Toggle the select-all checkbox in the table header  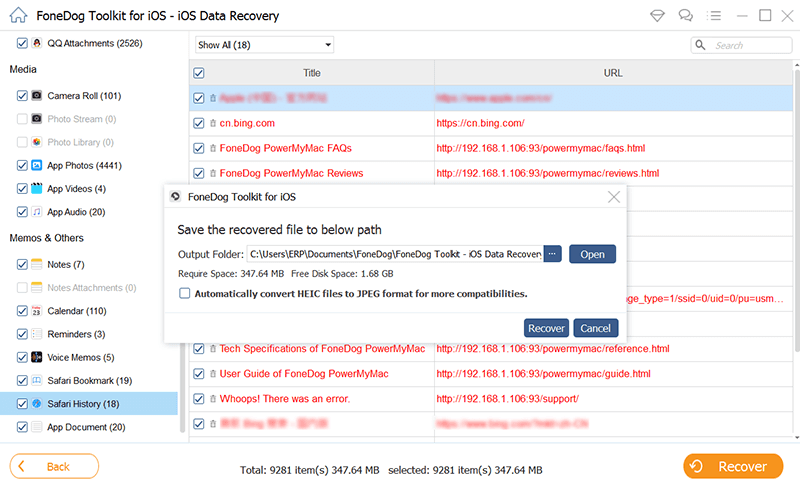pos(199,73)
